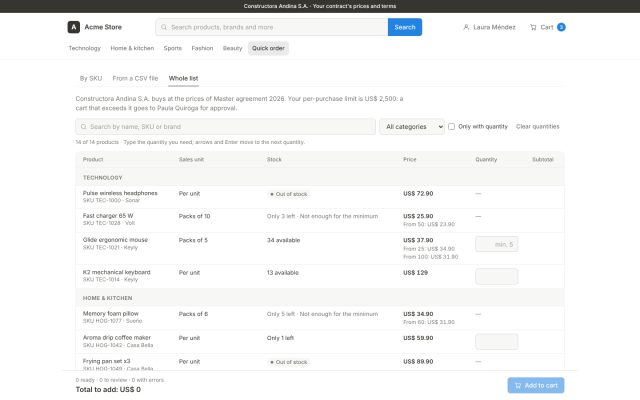Switch to the From a CSV file tab
The height and width of the screenshot is (400, 640).
click(x=135, y=78)
